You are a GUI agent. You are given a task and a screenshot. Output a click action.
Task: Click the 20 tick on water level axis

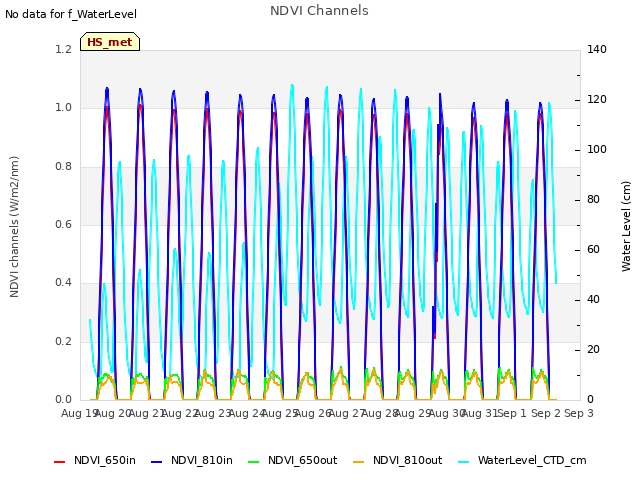coord(593,349)
